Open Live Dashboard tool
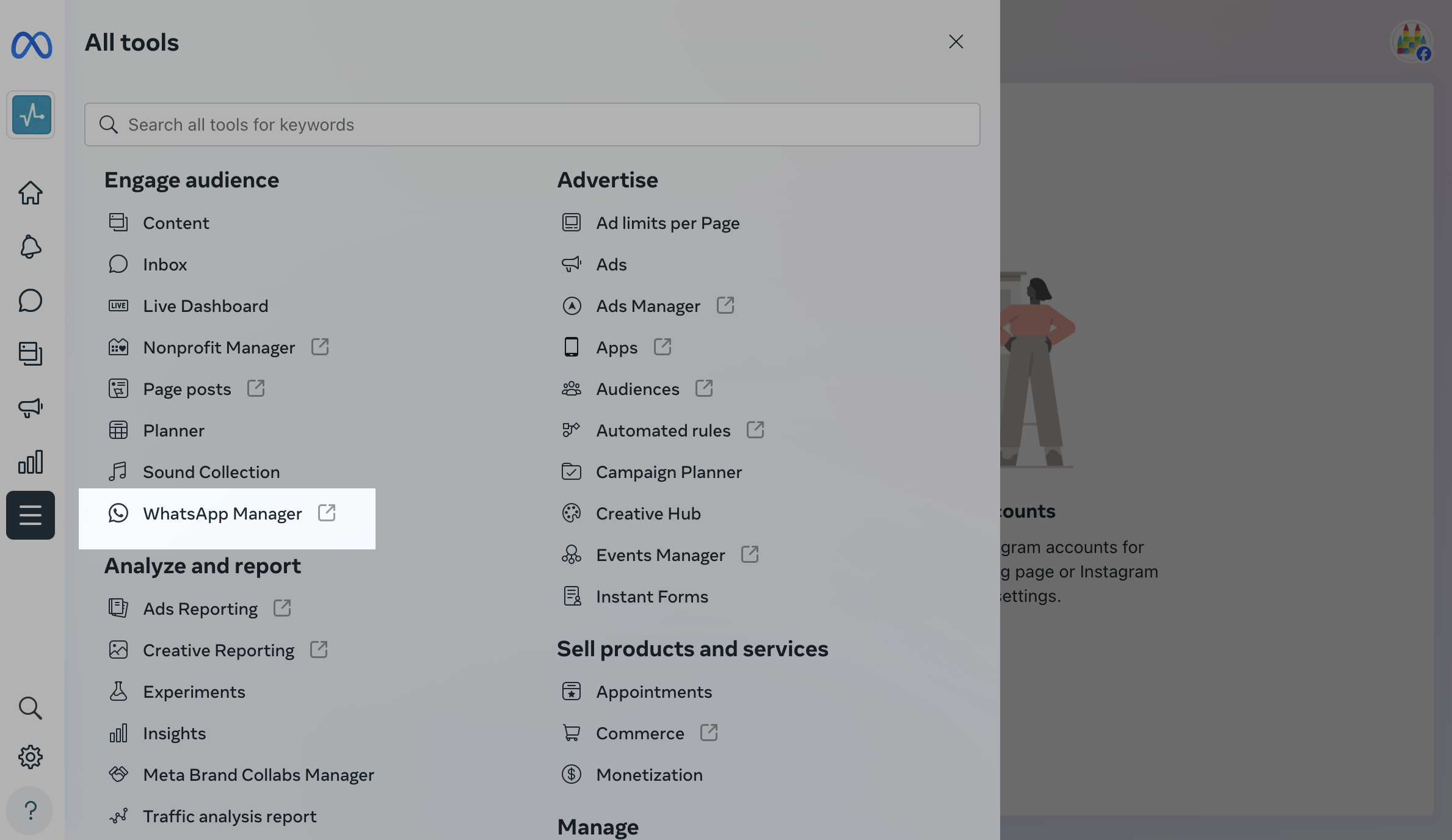This screenshot has width=1452, height=840. (x=206, y=306)
